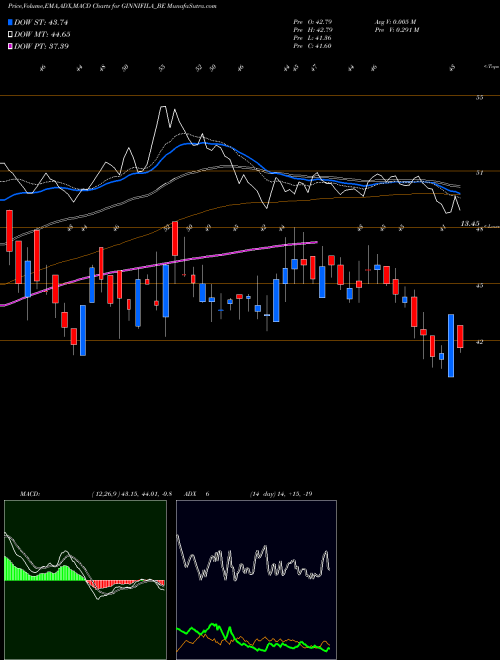Select the 'DOW MT: 44.65' legend text
Screen dimensions: 500x660
[x=42, y=35]
